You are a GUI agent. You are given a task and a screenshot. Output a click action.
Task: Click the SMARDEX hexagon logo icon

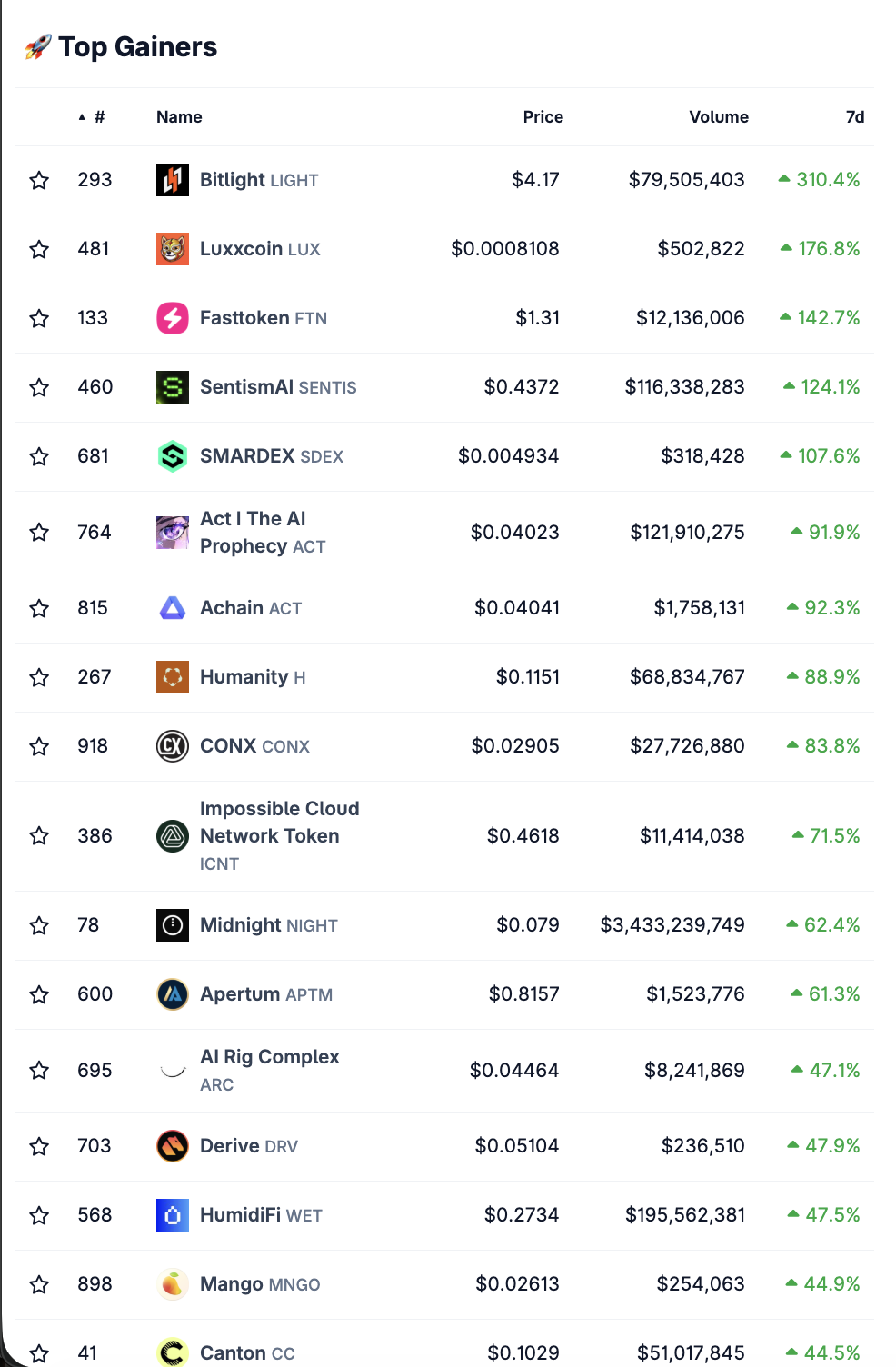pos(172,456)
